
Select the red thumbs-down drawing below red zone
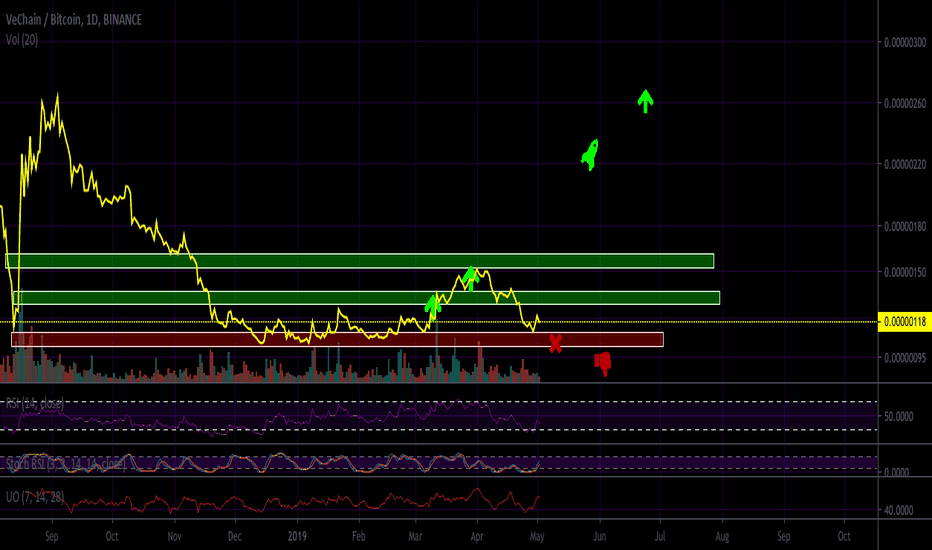point(603,363)
